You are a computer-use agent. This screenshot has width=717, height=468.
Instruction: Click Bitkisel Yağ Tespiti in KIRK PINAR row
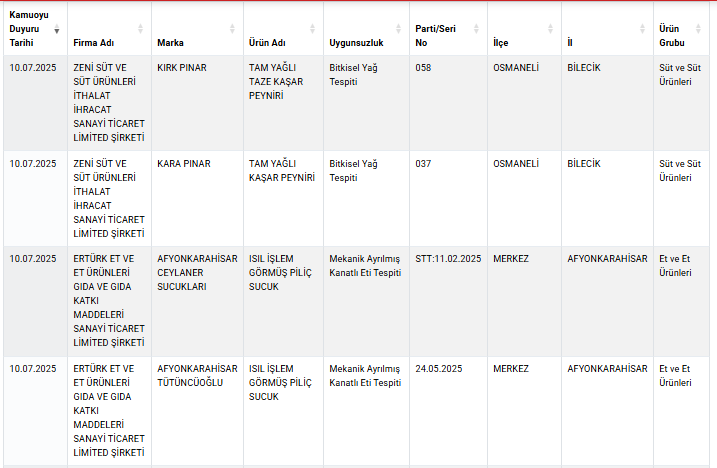[353, 75]
